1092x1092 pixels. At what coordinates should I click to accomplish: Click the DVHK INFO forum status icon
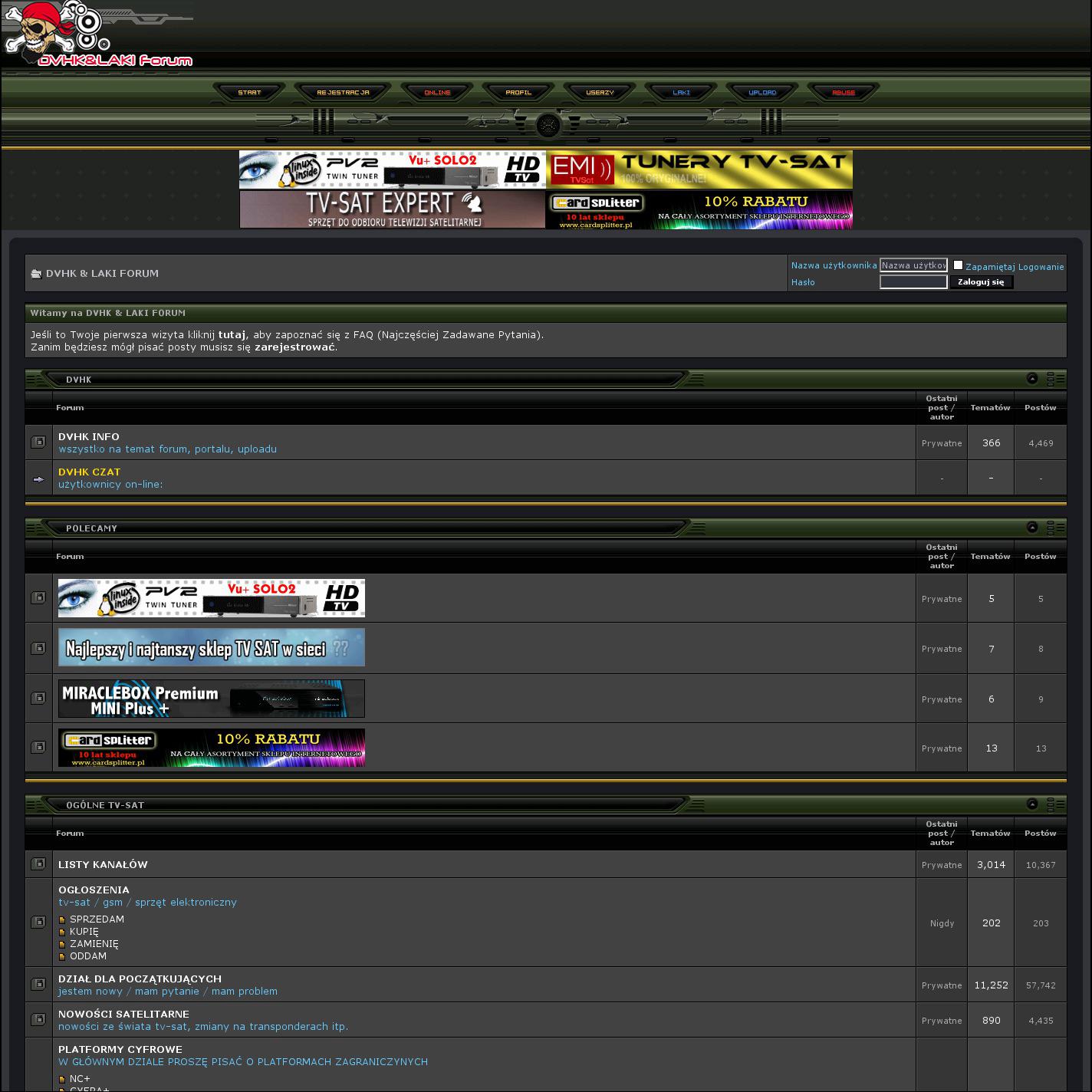[x=38, y=442]
